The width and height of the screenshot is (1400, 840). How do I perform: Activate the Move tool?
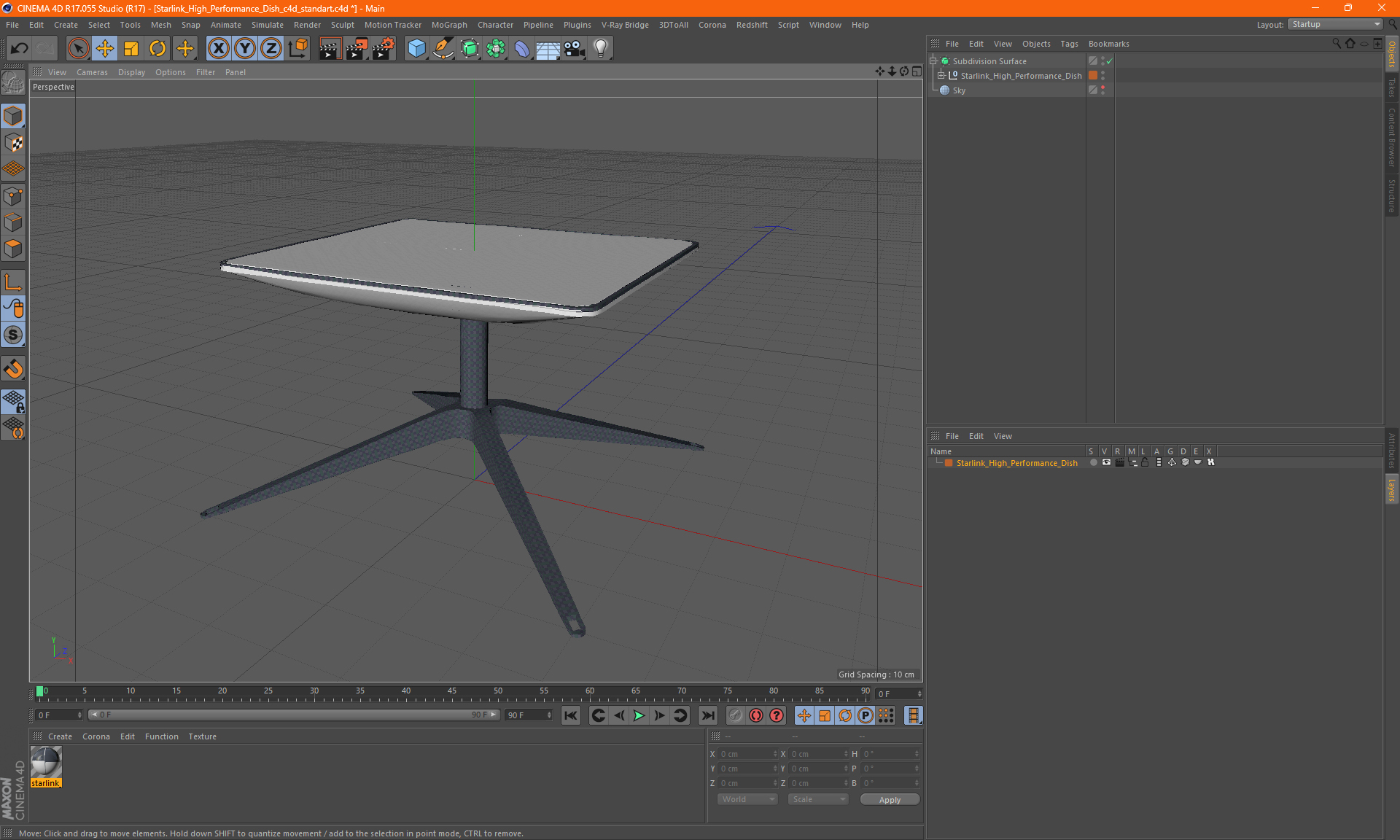pyautogui.click(x=105, y=48)
